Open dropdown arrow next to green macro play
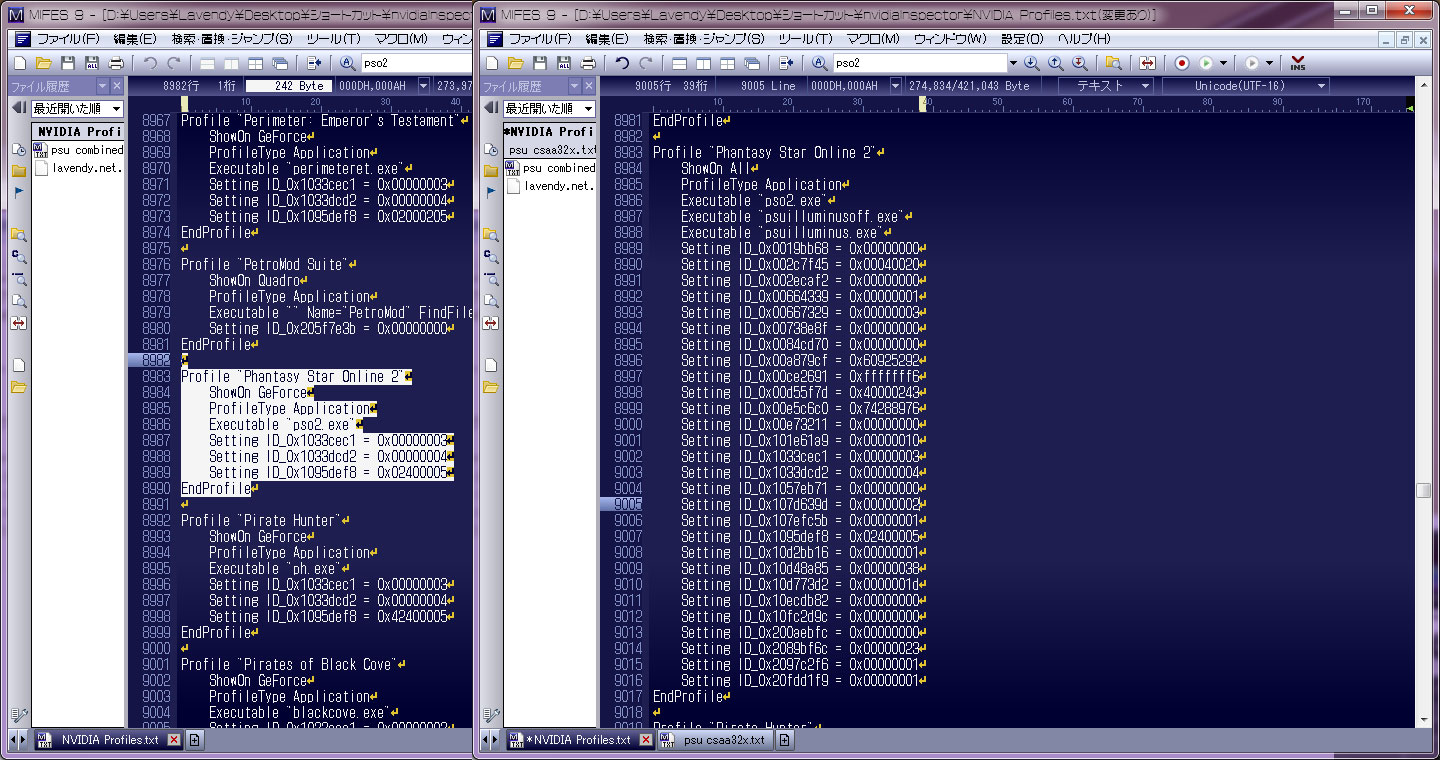Screen dimensions: 1440x760 point(1223,63)
